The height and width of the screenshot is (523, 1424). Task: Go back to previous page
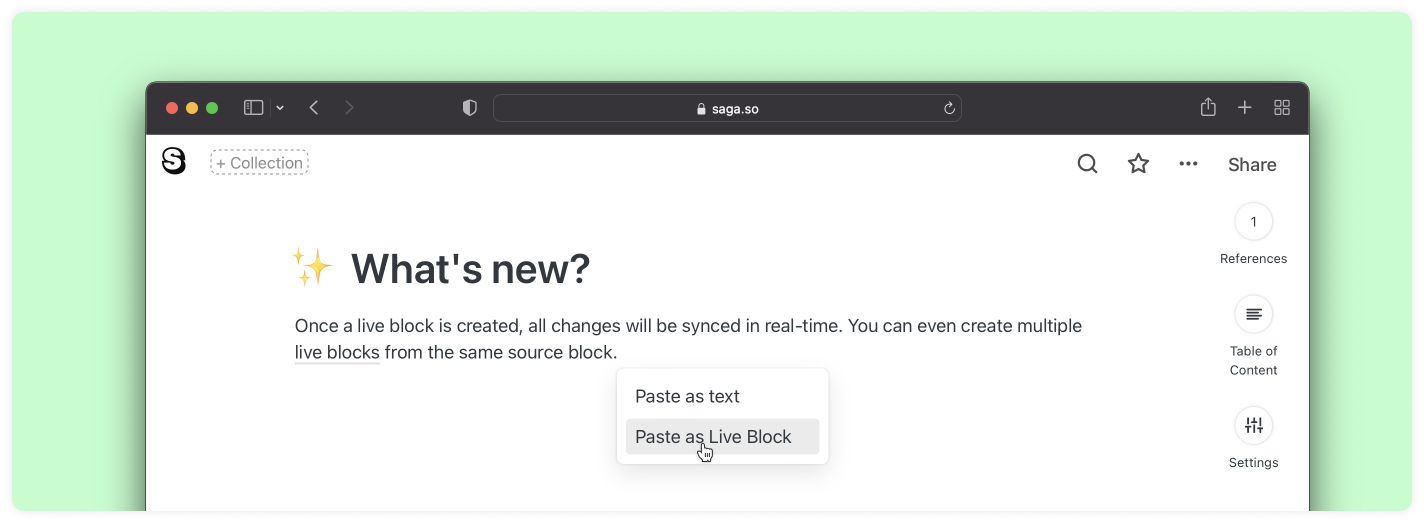[x=314, y=108]
